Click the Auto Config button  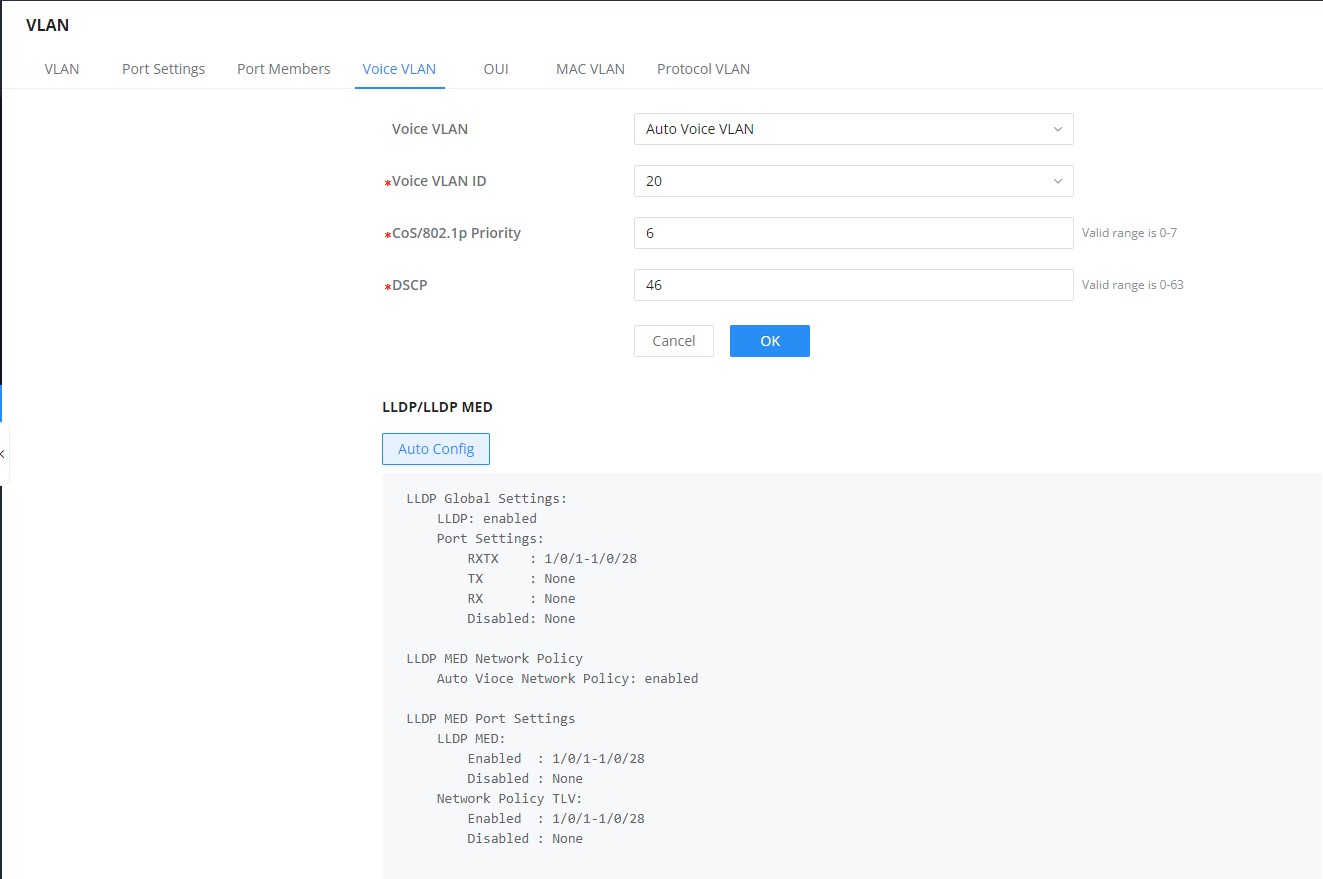pos(435,449)
